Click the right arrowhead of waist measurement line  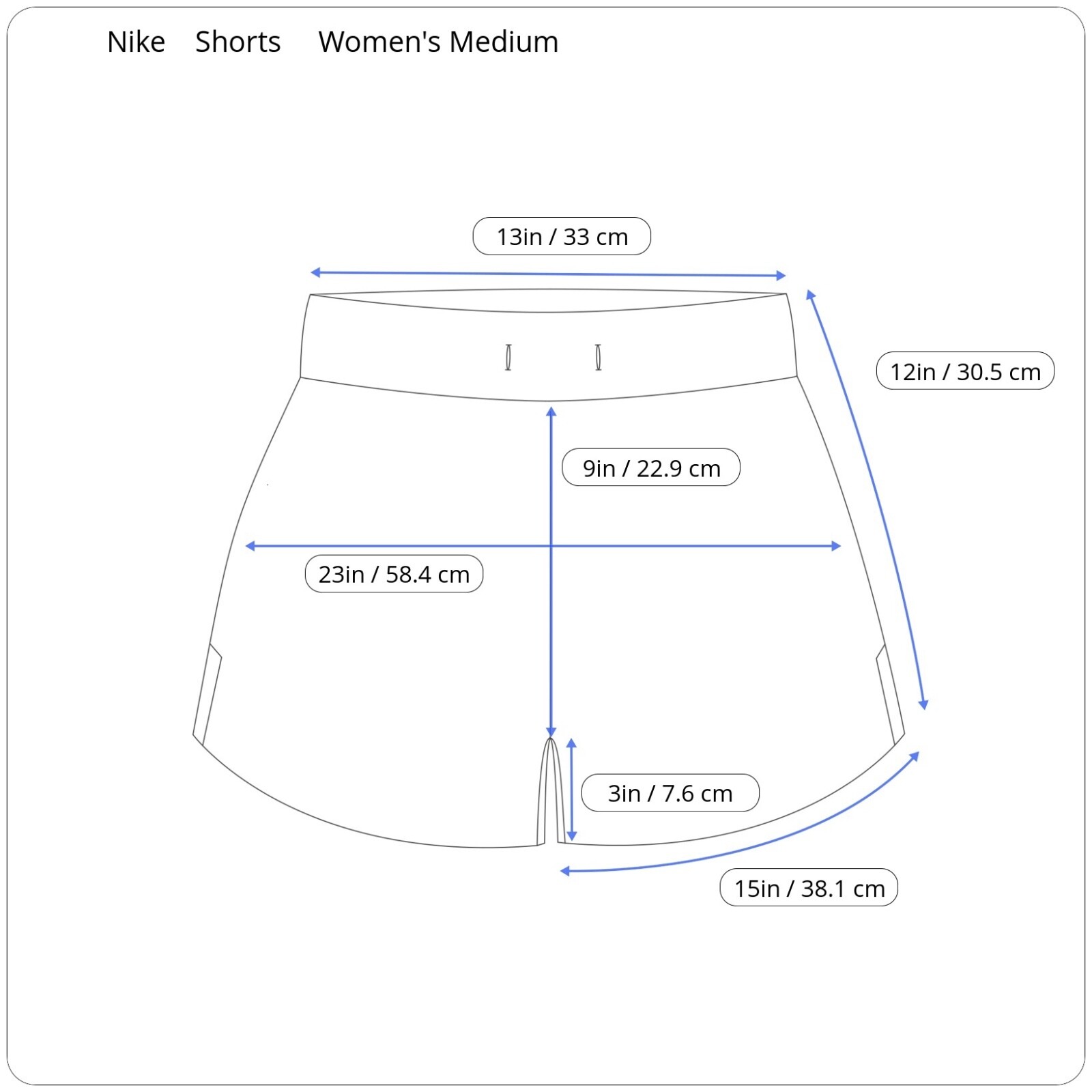(x=781, y=276)
